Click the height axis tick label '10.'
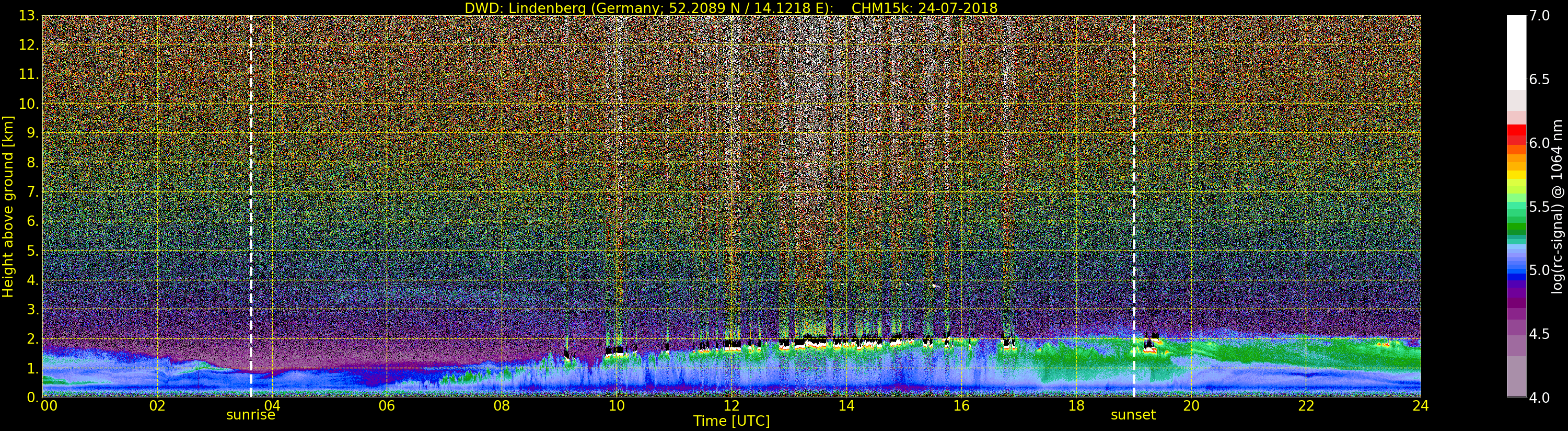This screenshot has width=1568, height=431. click(x=29, y=104)
